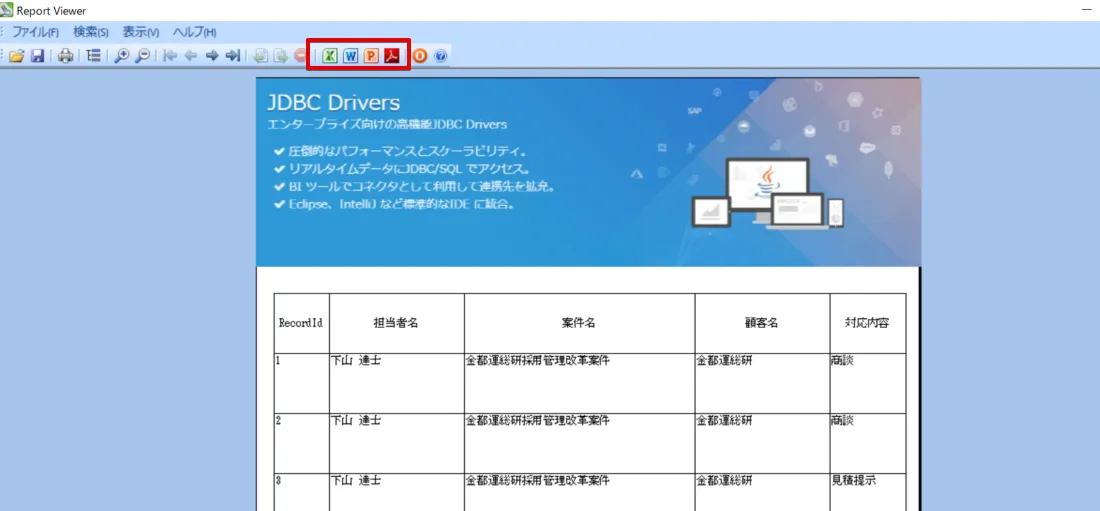Click the blue help question mark icon
Viewport: 1100px width, 511px height.
point(440,56)
